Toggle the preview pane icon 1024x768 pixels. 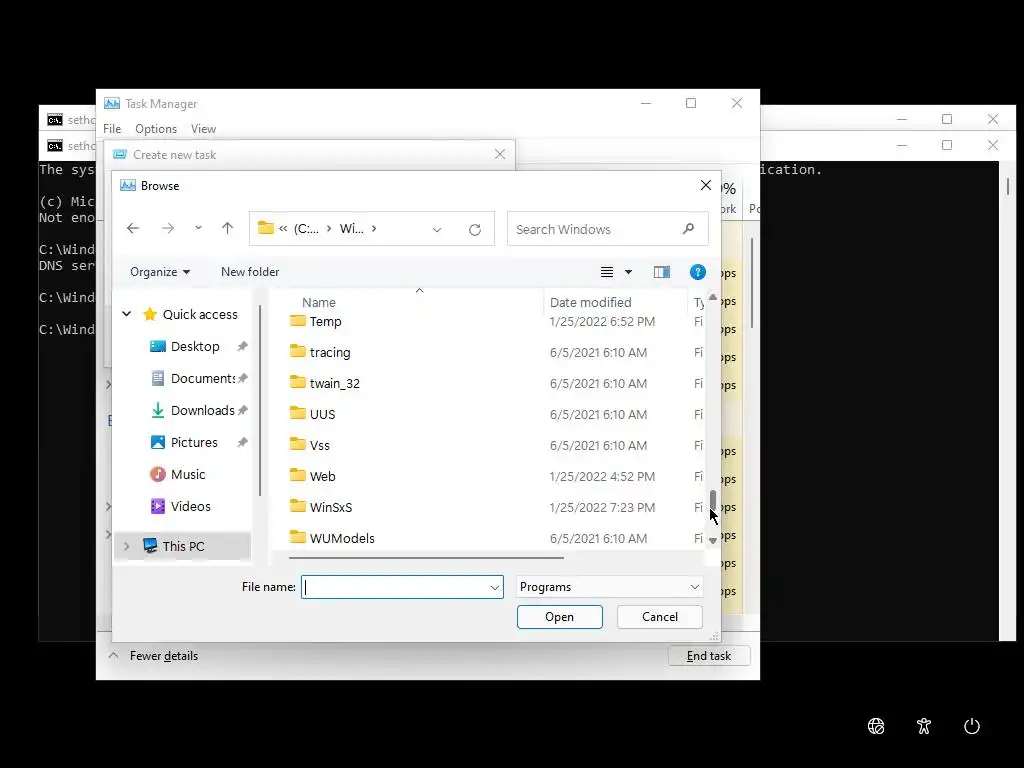662,272
